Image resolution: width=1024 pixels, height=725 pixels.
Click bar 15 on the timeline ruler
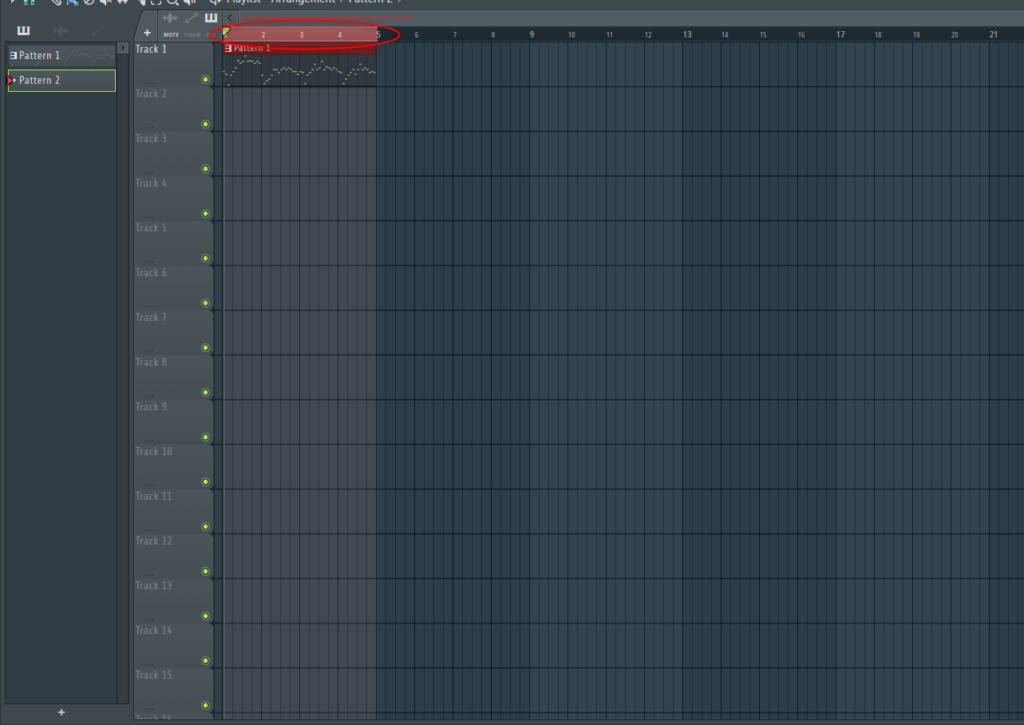pos(763,35)
